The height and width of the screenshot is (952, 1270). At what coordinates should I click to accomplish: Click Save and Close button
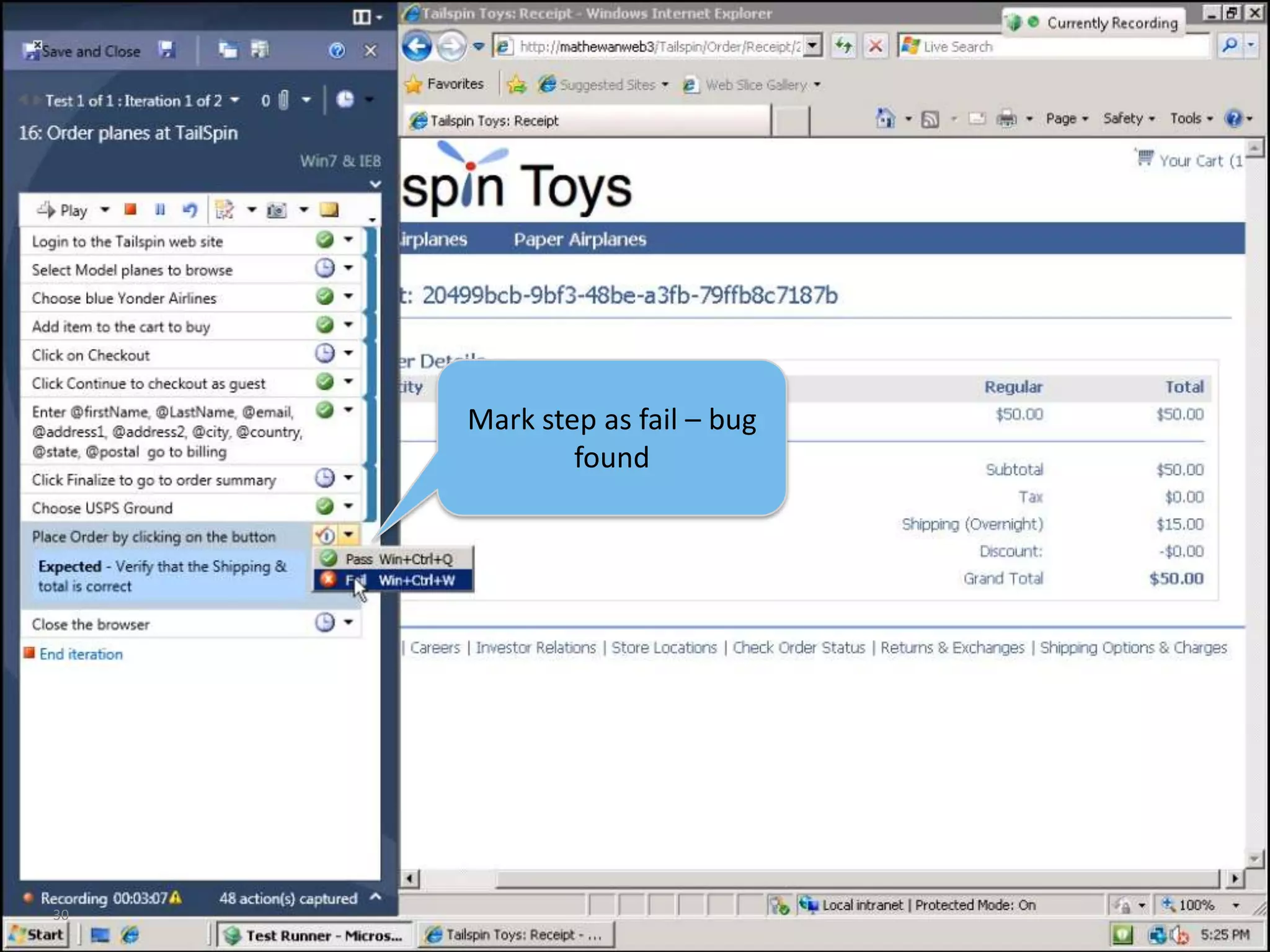pyautogui.click(x=82, y=51)
